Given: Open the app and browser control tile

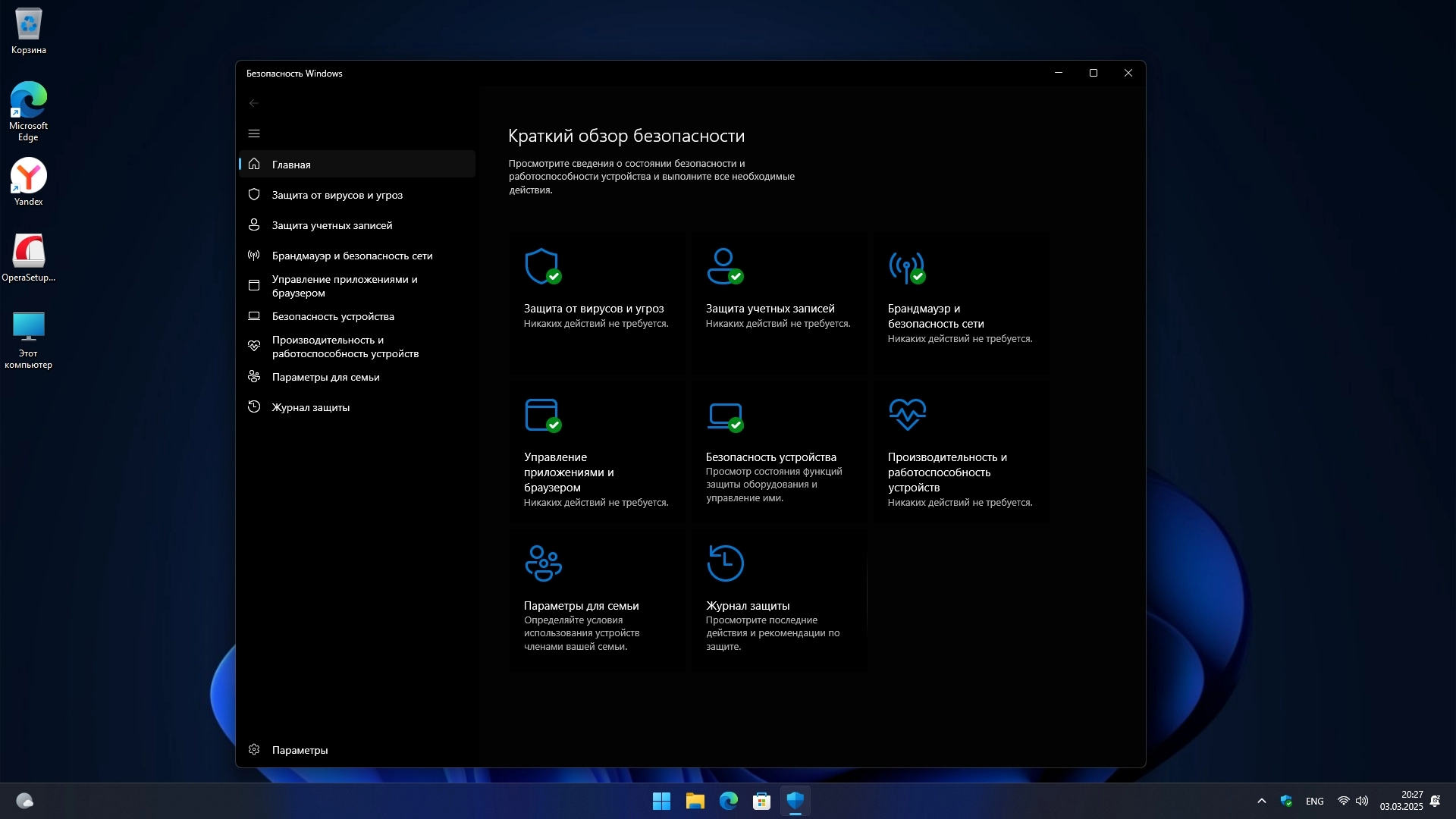Looking at the screenshot, I should [x=596, y=451].
